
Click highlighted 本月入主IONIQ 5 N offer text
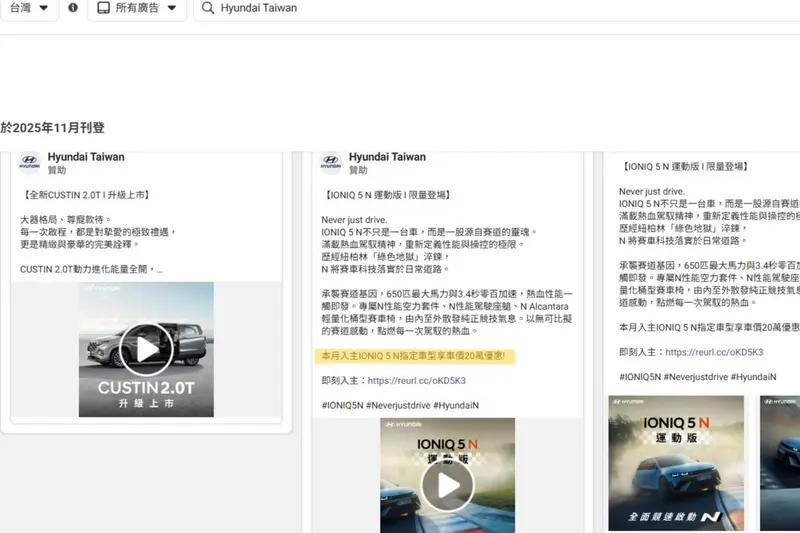[x=414, y=356]
